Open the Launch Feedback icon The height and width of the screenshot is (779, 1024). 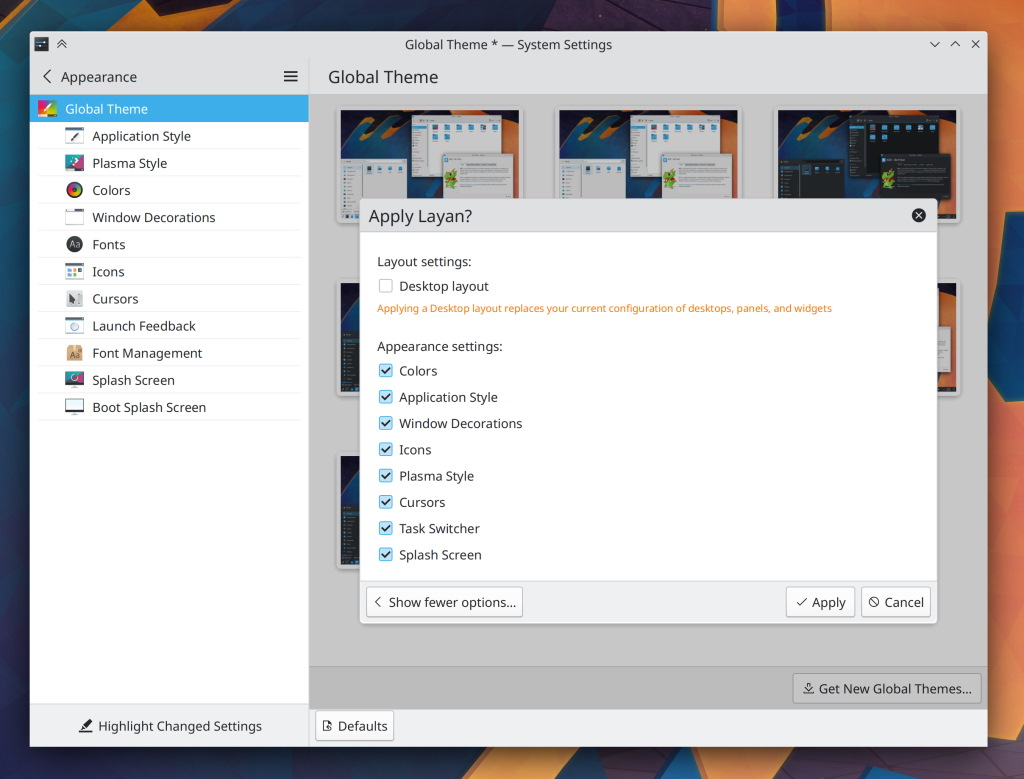pyautogui.click(x=73, y=325)
